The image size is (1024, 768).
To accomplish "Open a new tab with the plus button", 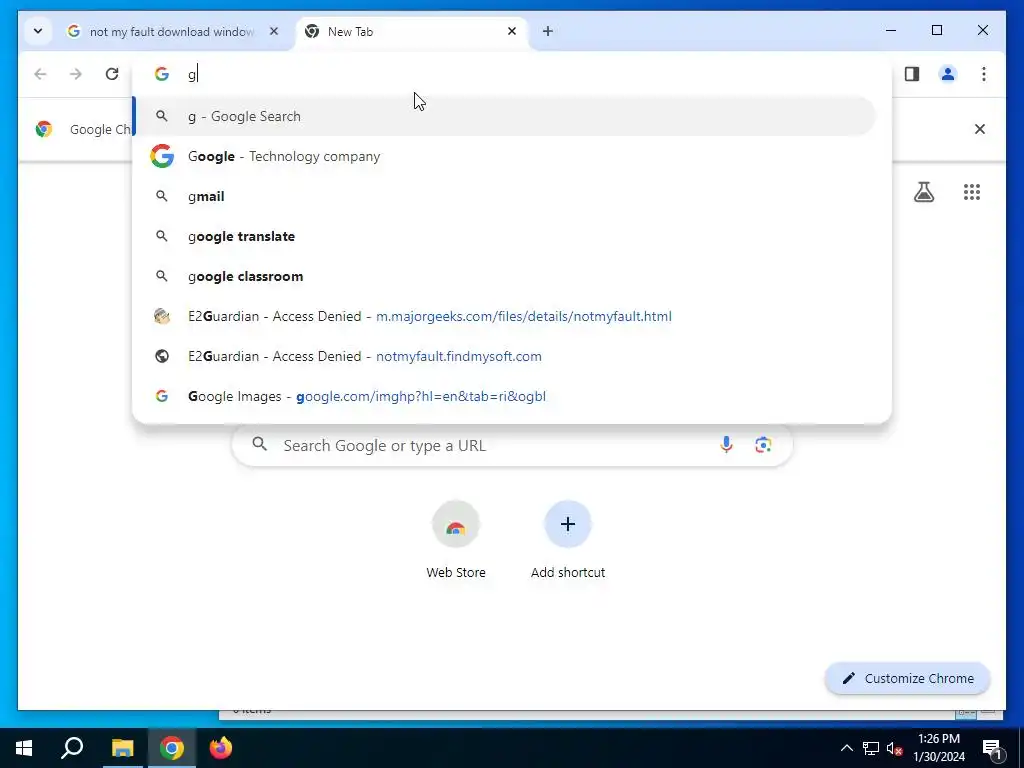I will [548, 31].
